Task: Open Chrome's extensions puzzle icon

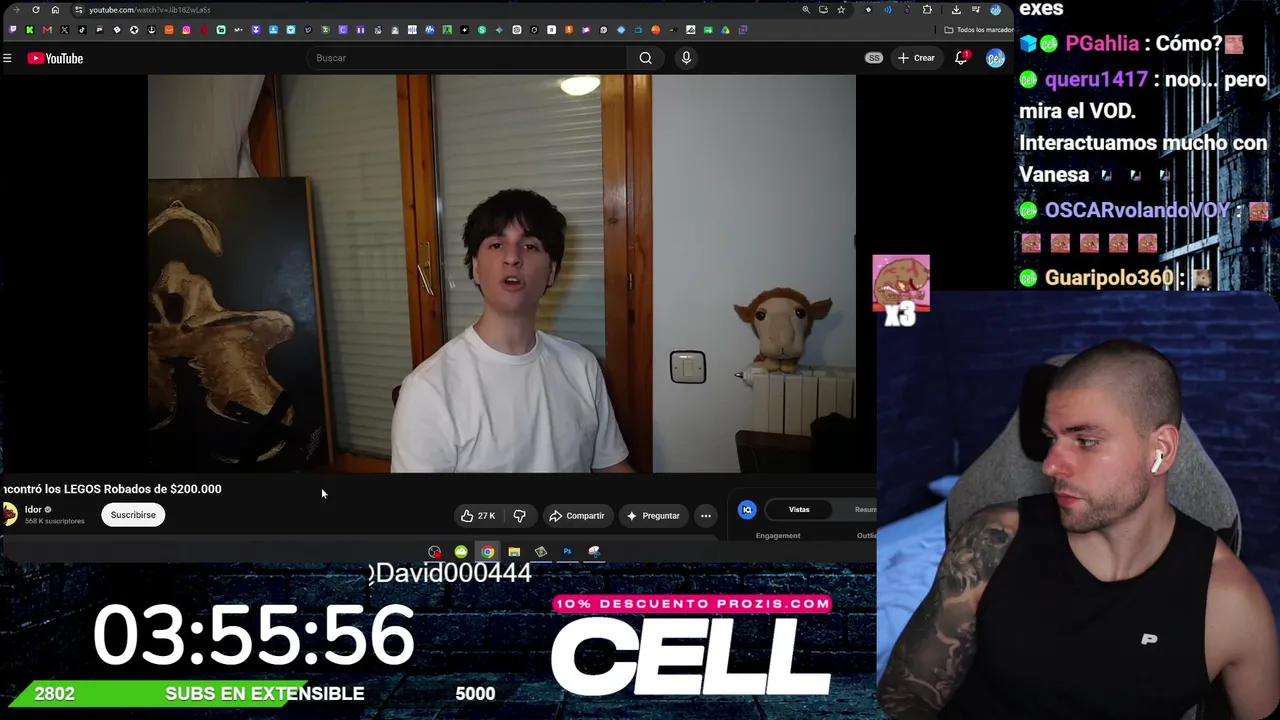Action: pyautogui.click(x=927, y=10)
